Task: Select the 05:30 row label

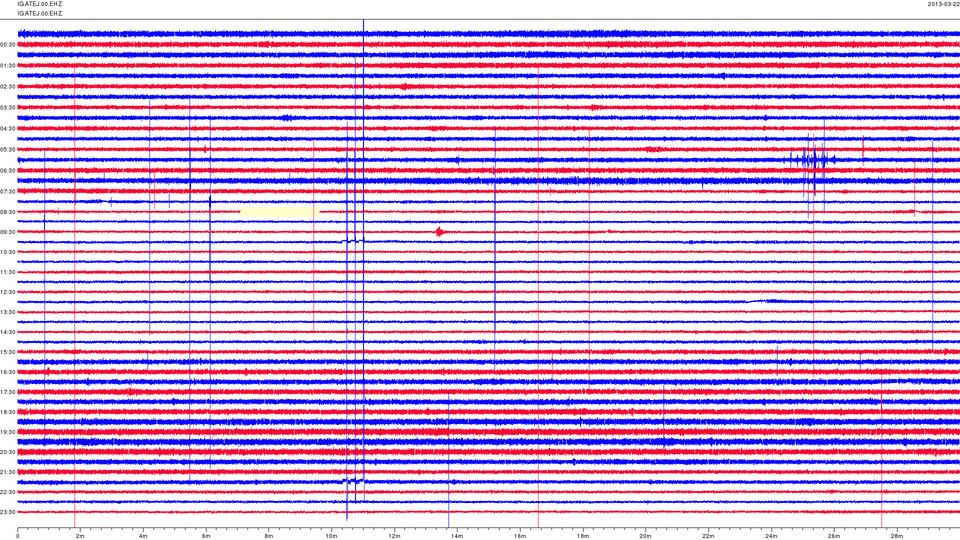Action: 8,149
